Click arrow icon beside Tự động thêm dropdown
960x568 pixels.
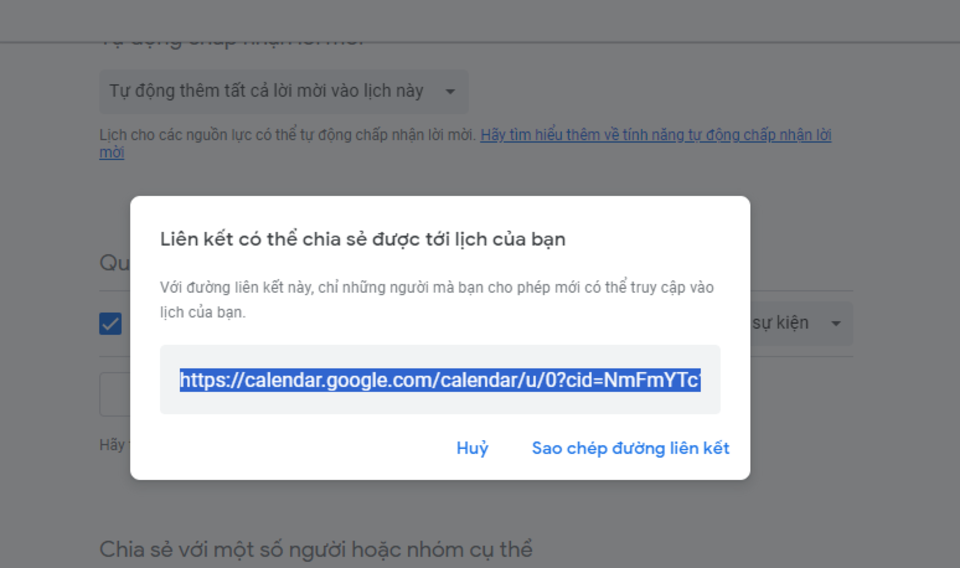[450, 92]
